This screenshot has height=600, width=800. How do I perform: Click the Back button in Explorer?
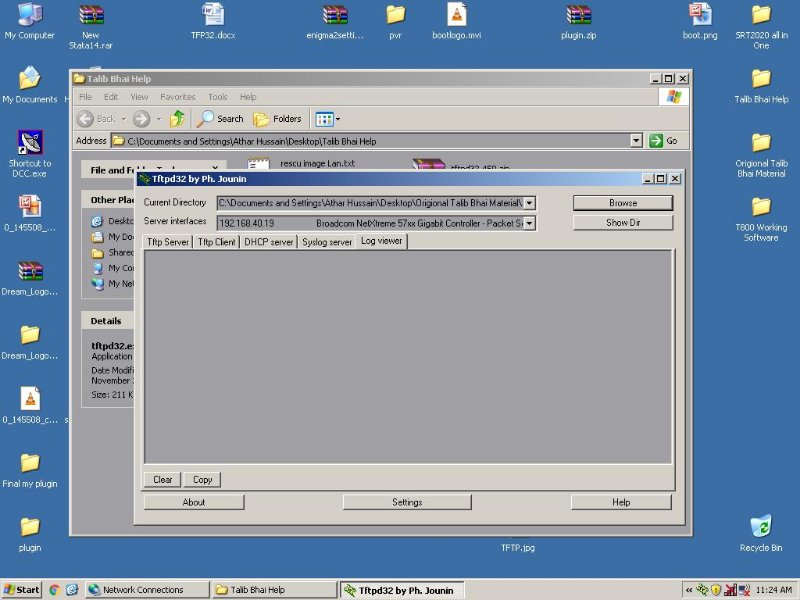click(x=96, y=119)
